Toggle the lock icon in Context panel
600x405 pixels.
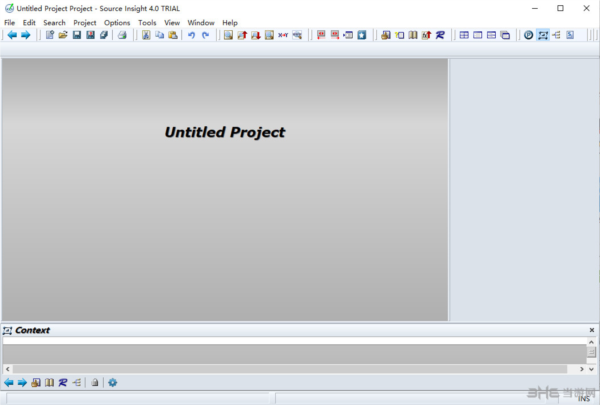(95, 382)
